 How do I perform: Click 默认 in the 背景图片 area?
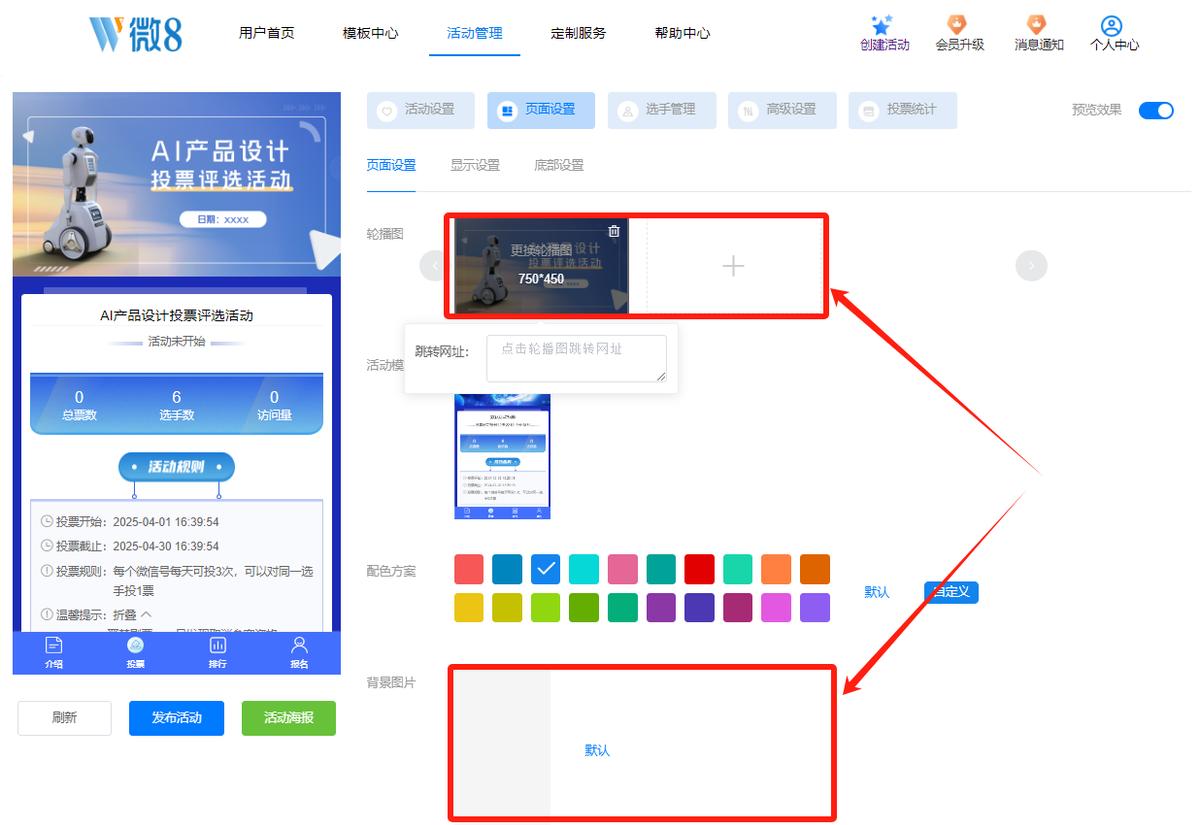597,750
